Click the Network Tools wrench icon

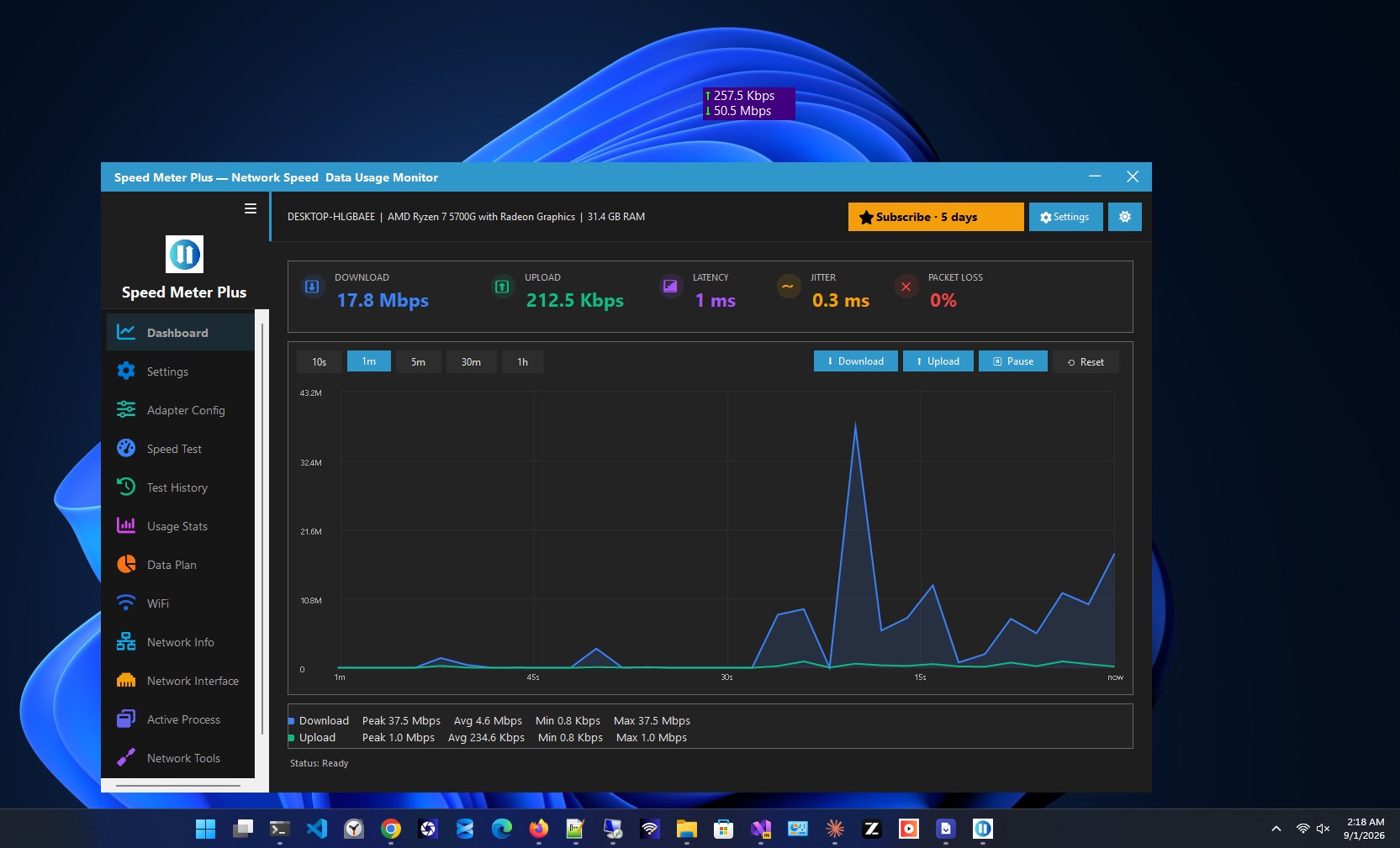126,757
